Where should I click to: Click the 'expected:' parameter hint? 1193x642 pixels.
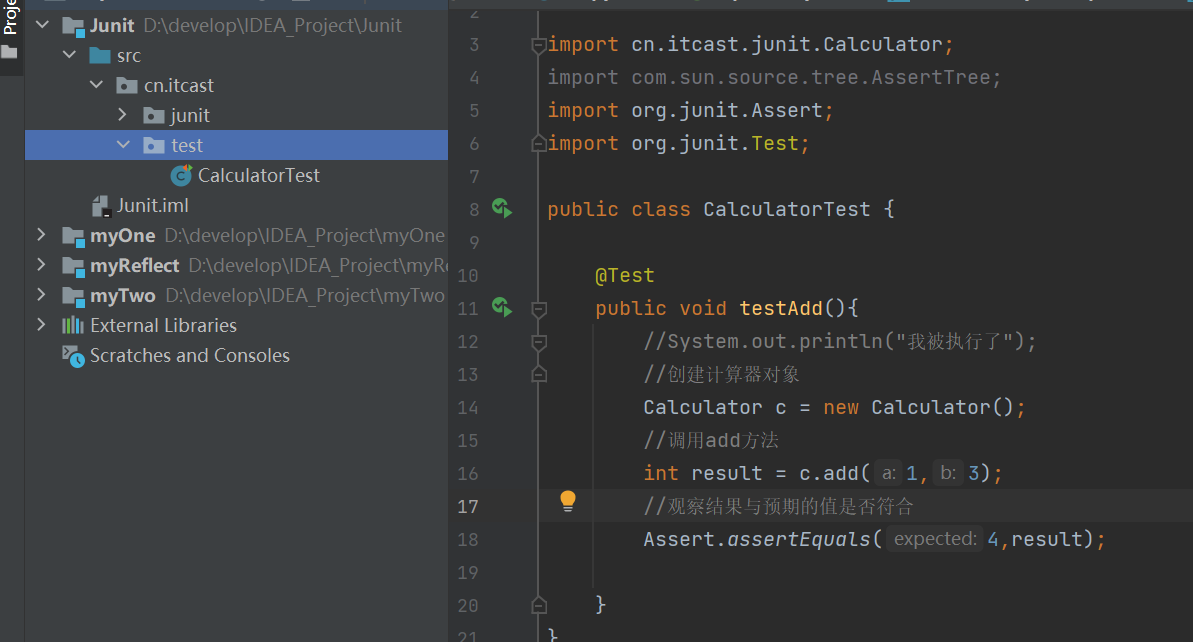click(934, 539)
